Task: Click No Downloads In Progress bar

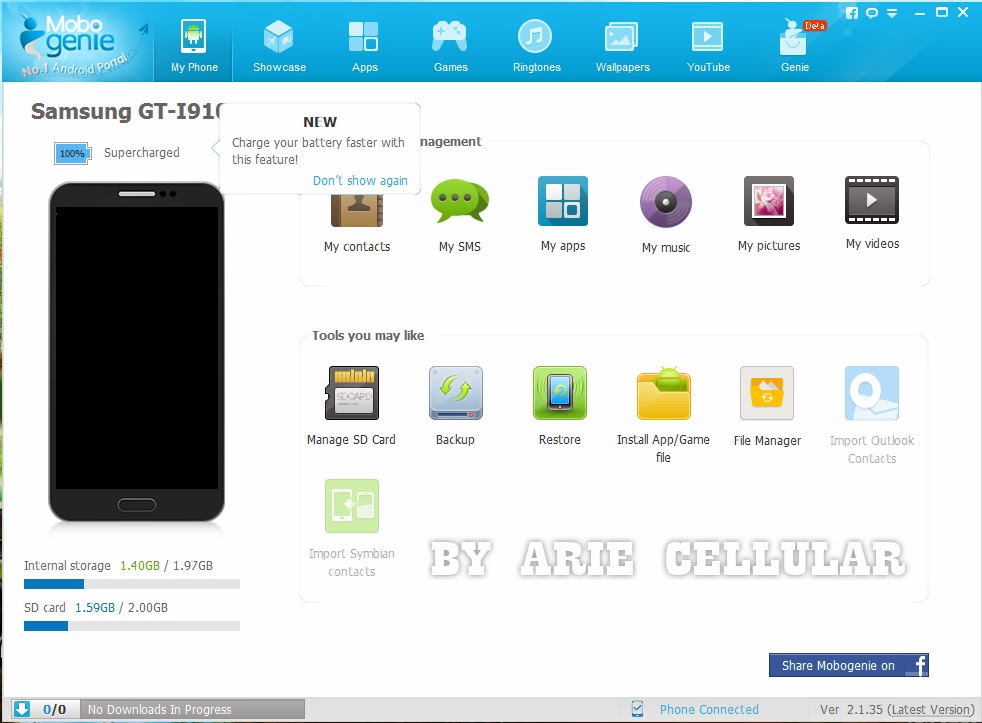Action: 192,709
